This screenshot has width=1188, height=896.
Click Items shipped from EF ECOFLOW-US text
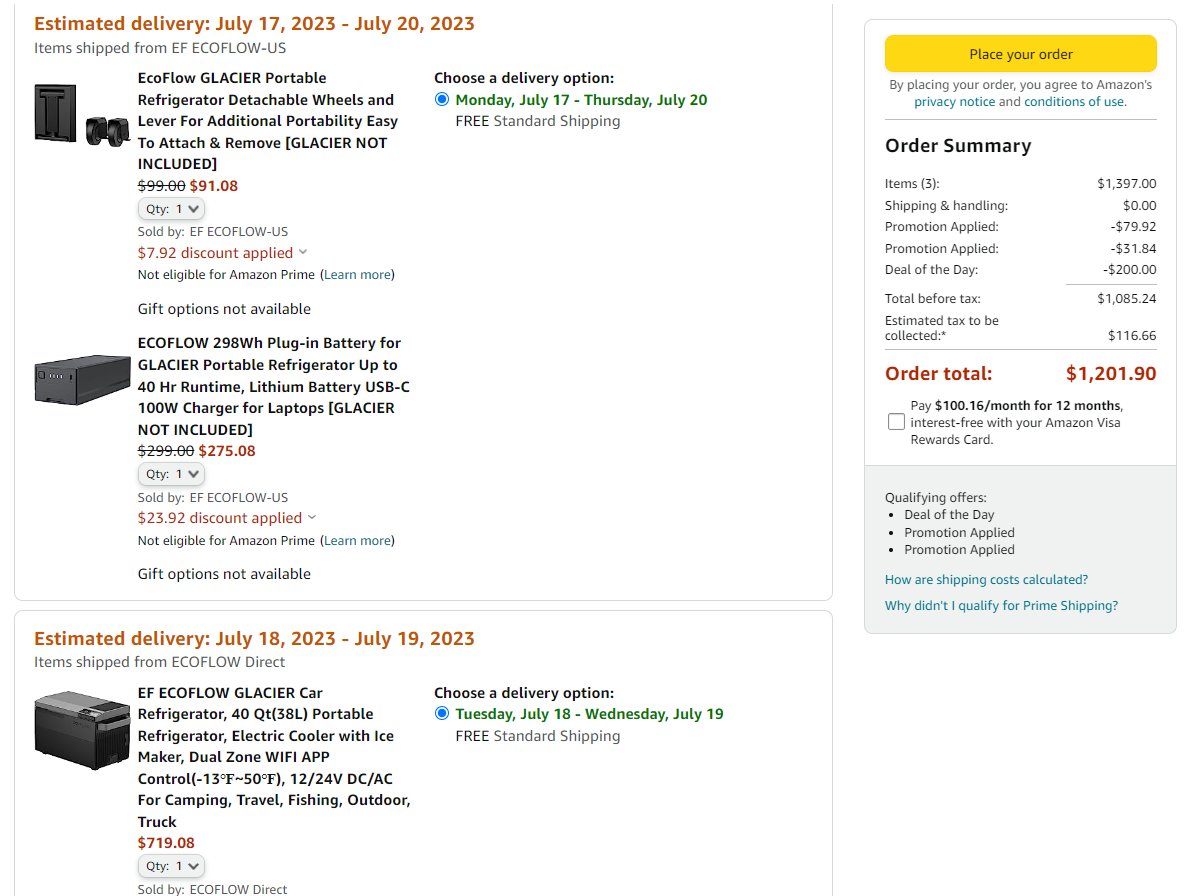pos(160,48)
